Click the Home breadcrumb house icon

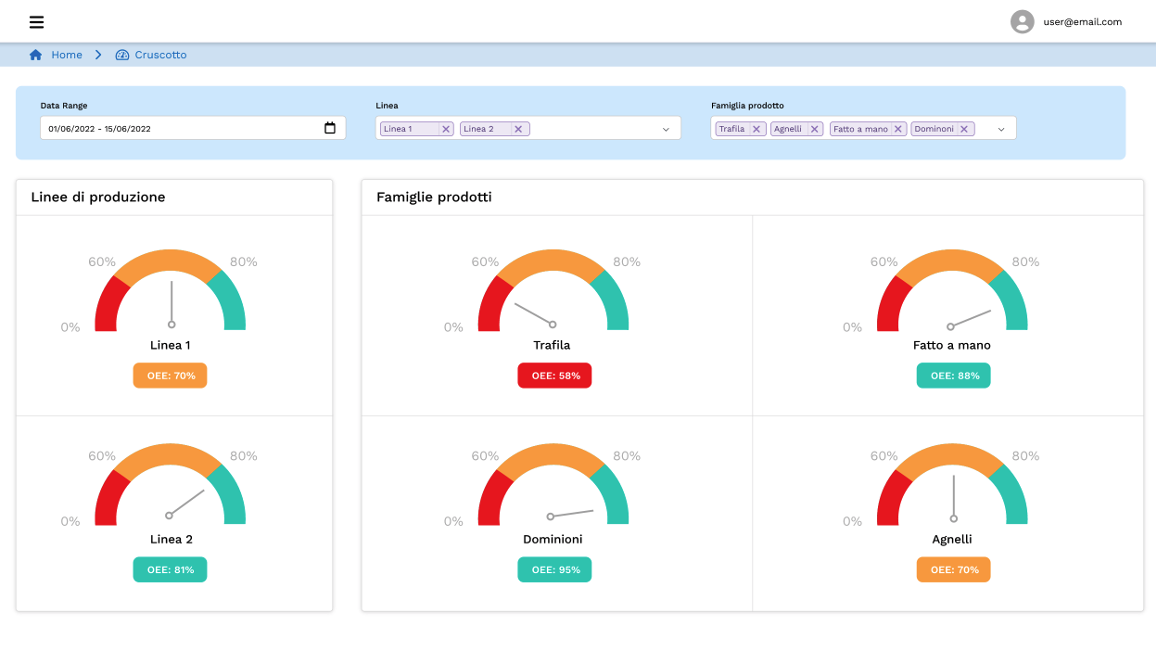click(x=36, y=55)
